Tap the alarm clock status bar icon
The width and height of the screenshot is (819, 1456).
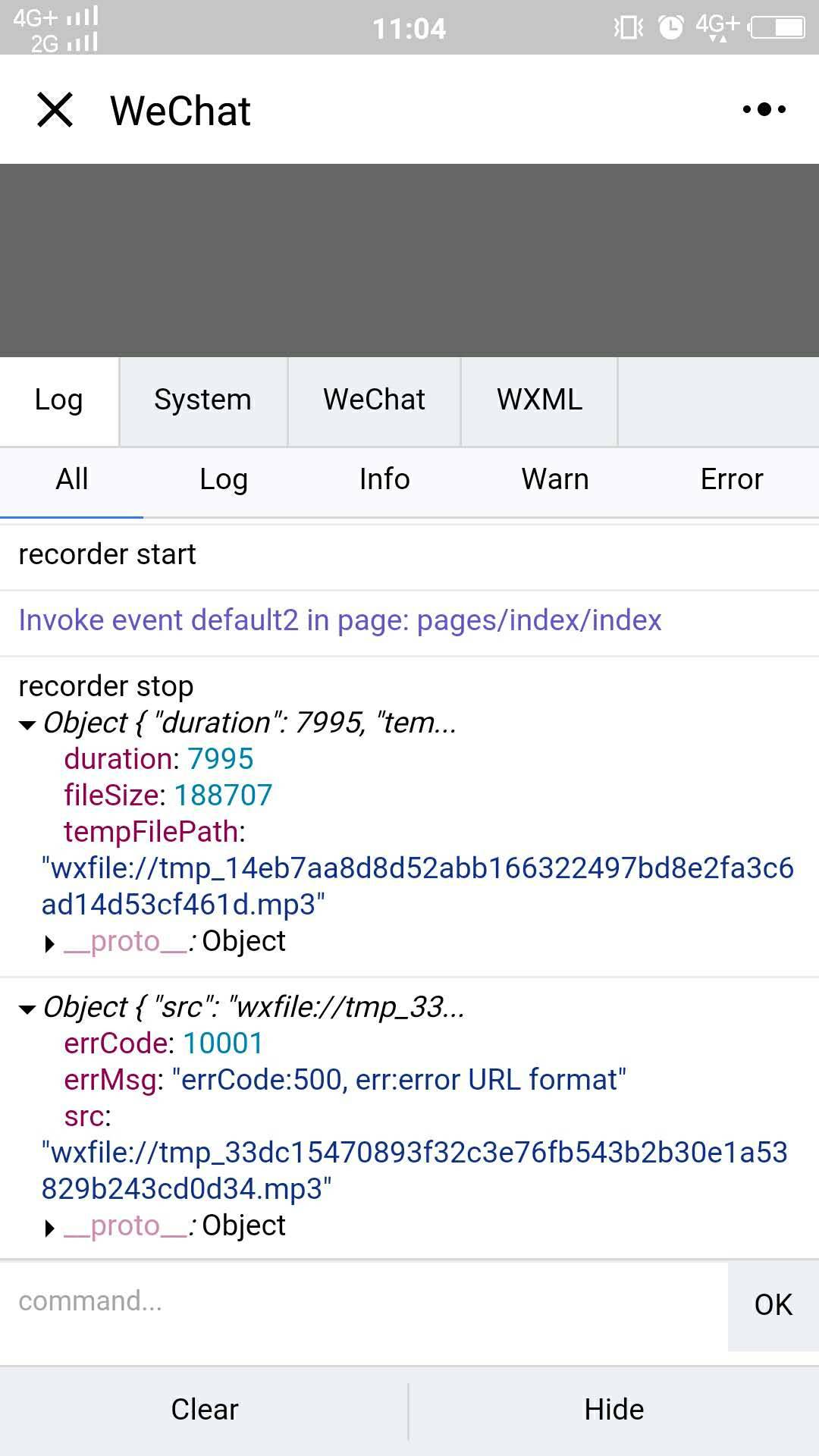click(670, 27)
